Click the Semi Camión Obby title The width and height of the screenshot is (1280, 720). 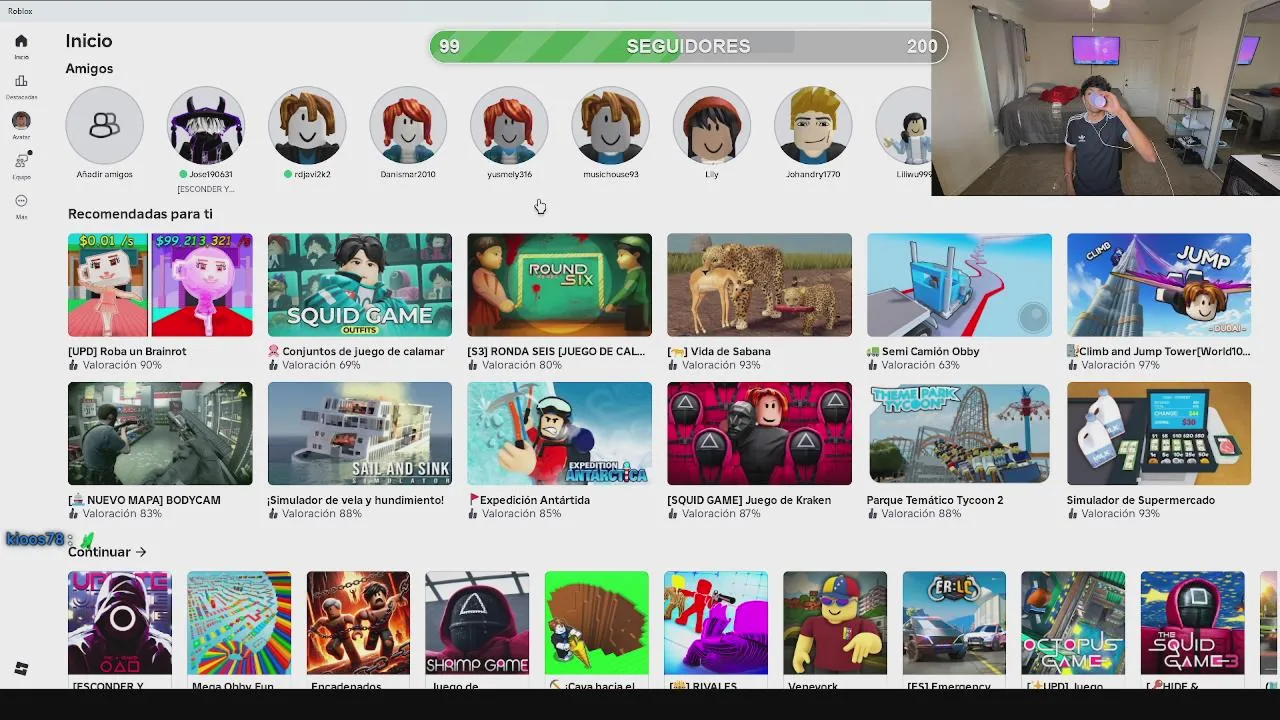[x=923, y=351]
